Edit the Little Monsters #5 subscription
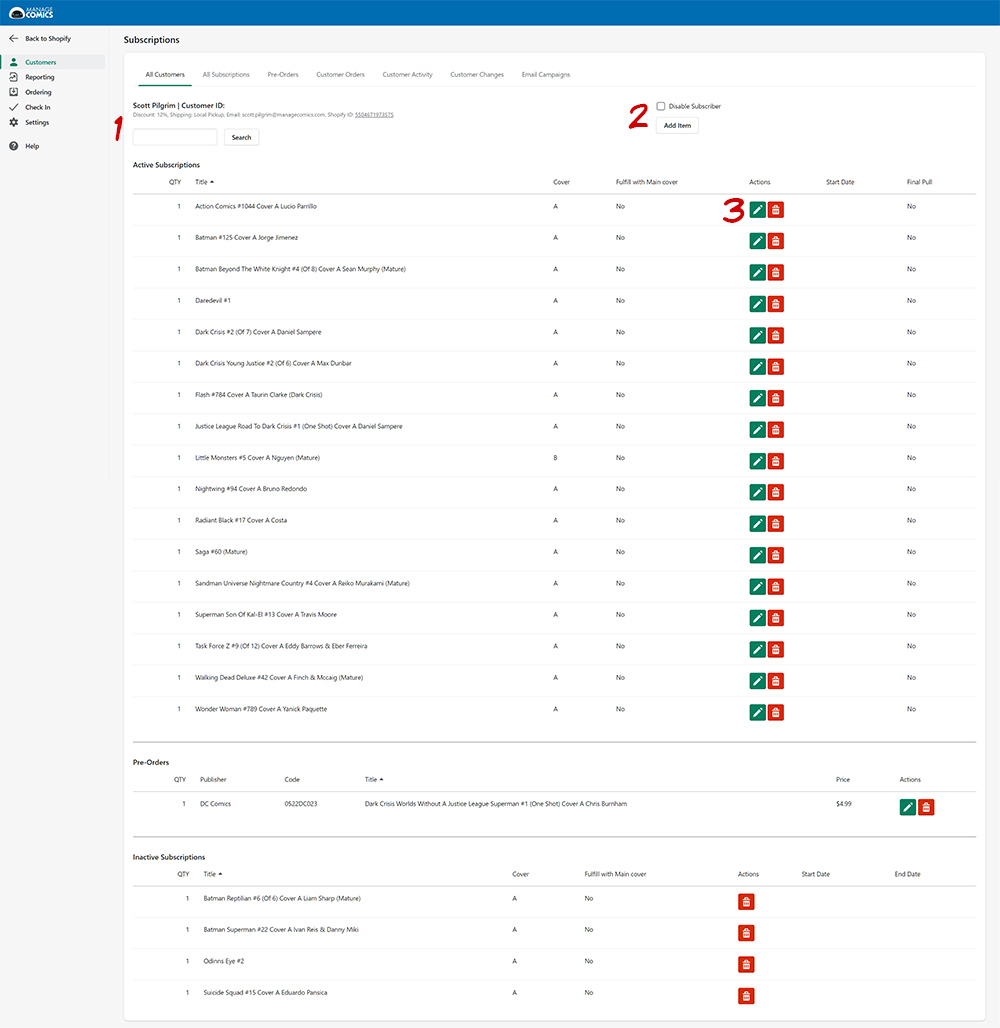 tap(757, 462)
